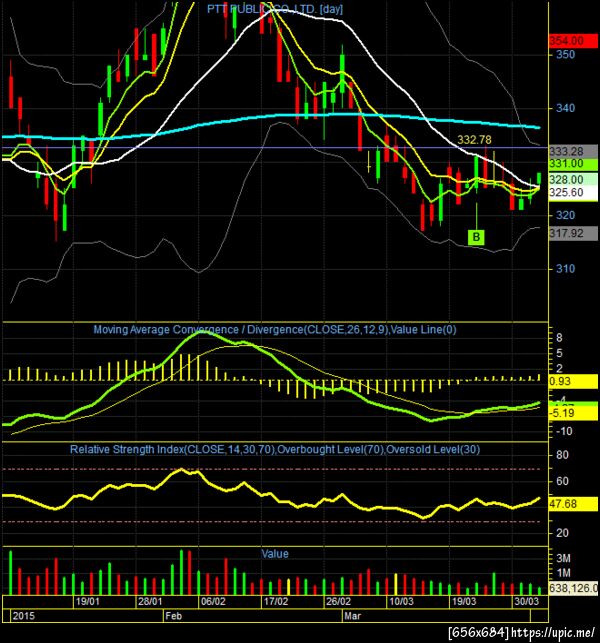The height and width of the screenshot is (643, 600).
Task: Click the chart title PTT PUBLIC CO.,LTD. [day]
Action: pyautogui.click(x=274, y=9)
